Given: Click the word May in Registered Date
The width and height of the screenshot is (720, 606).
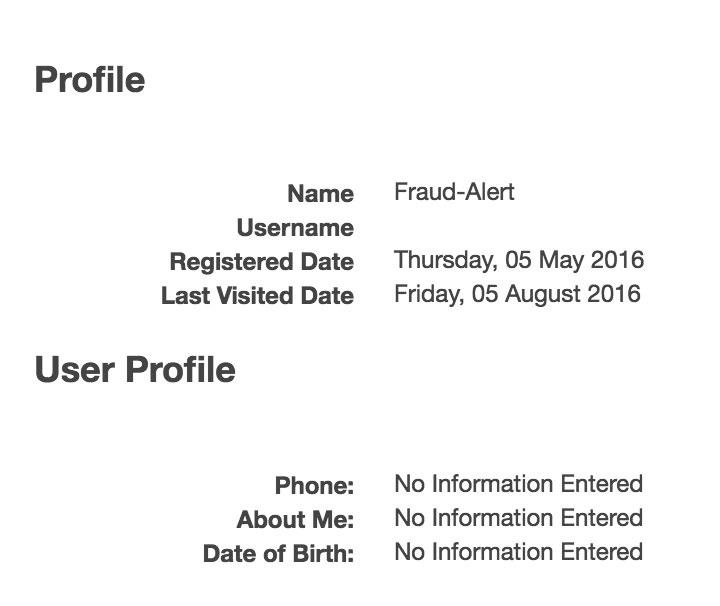Looking at the screenshot, I should 560,261.
